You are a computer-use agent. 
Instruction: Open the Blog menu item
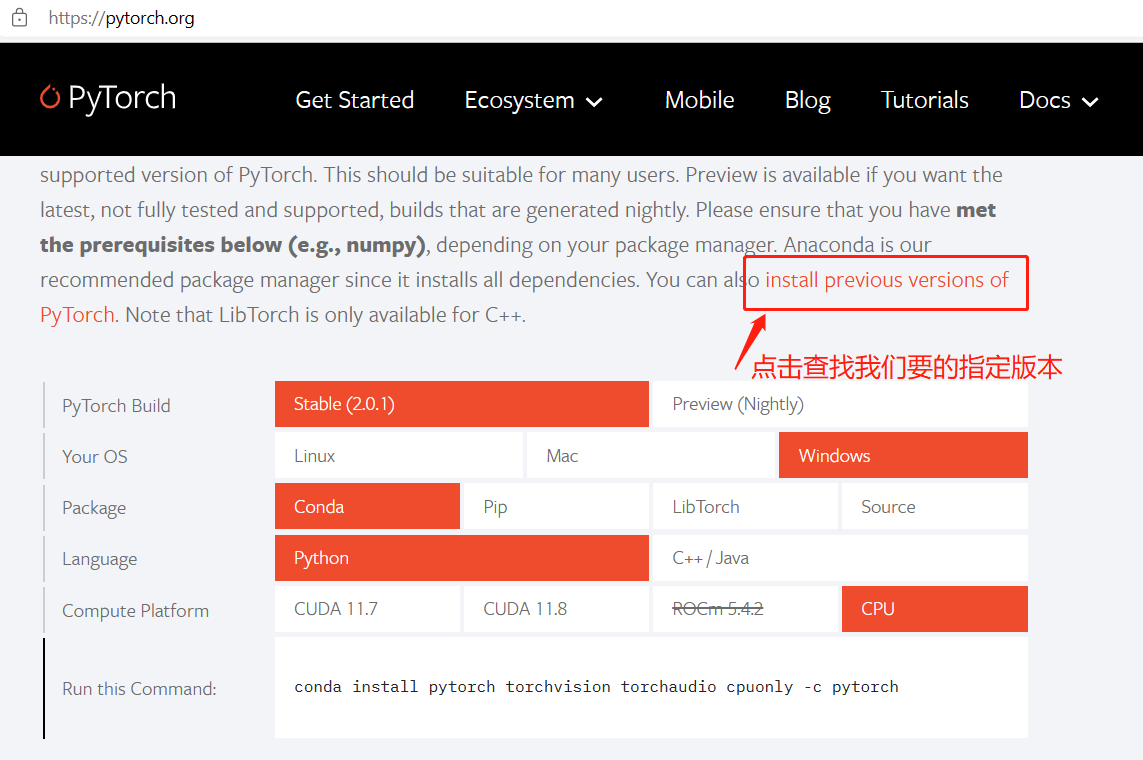coord(807,100)
